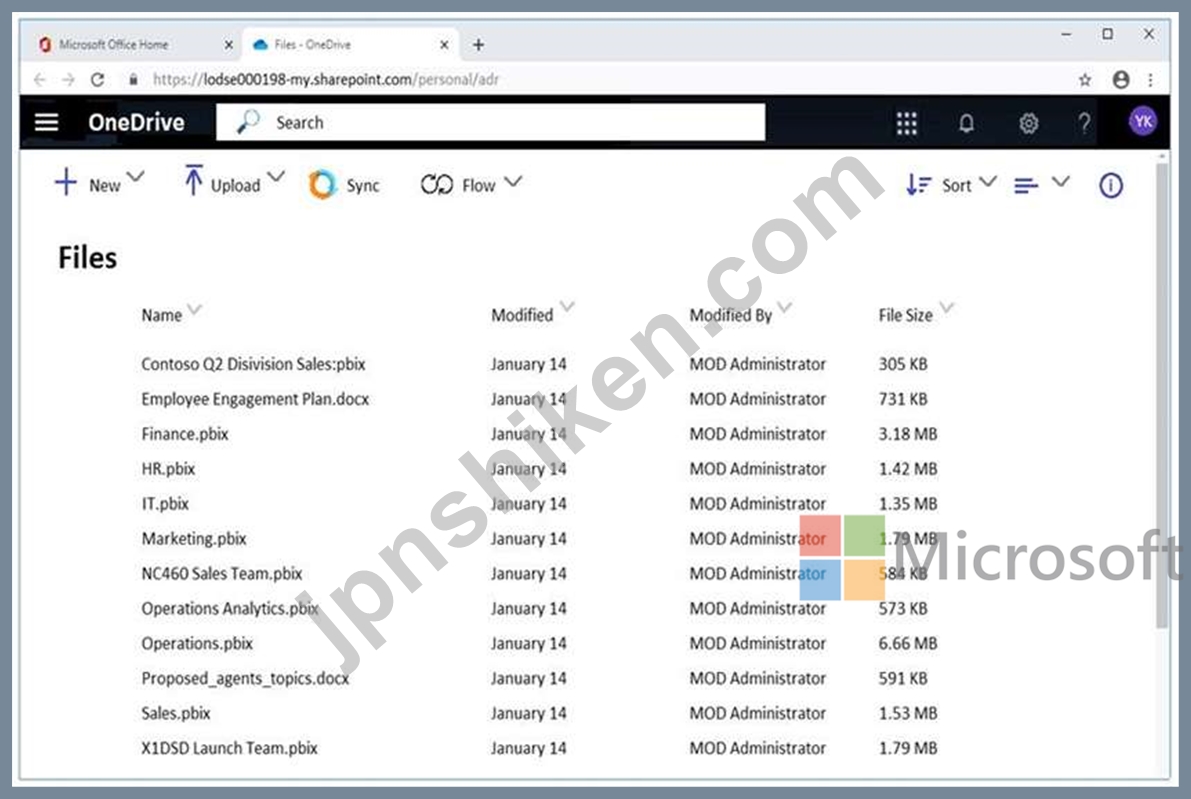This screenshot has height=799, width=1191.
Task: Open Operations Analytics.pbix
Action: click(x=229, y=608)
